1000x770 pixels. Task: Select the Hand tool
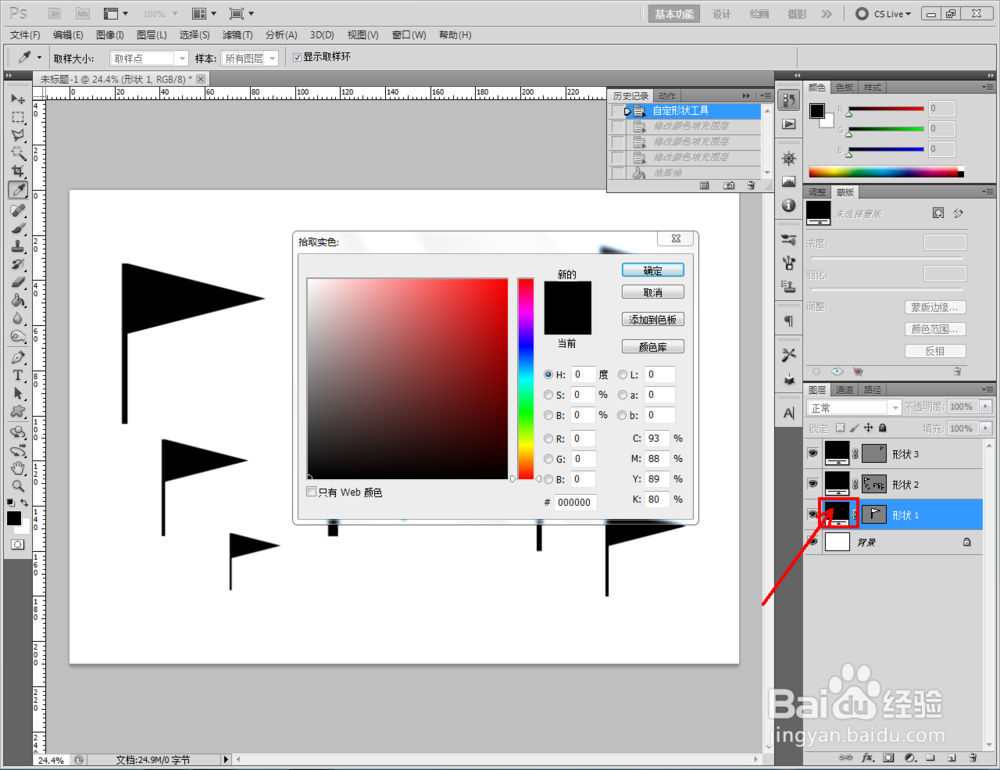point(18,468)
